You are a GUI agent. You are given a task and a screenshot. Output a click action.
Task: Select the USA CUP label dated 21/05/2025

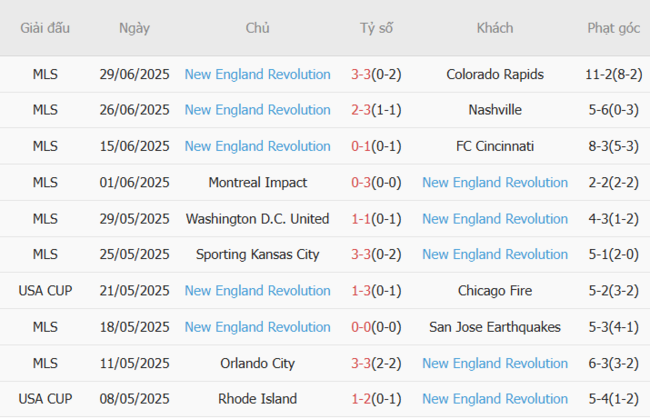pyautogui.click(x=45, y=290)
